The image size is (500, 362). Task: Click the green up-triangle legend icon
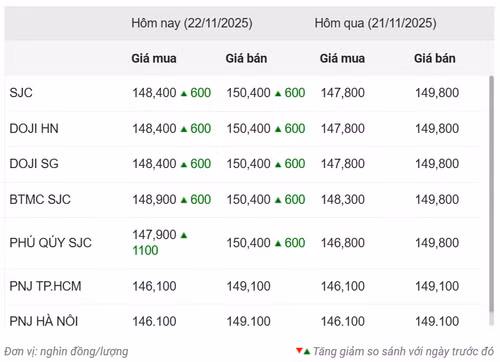point(307,351)
